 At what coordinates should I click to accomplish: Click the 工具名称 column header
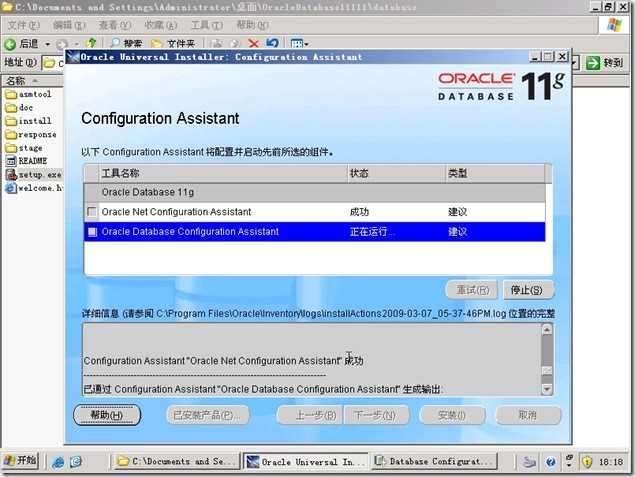(223, 173)
